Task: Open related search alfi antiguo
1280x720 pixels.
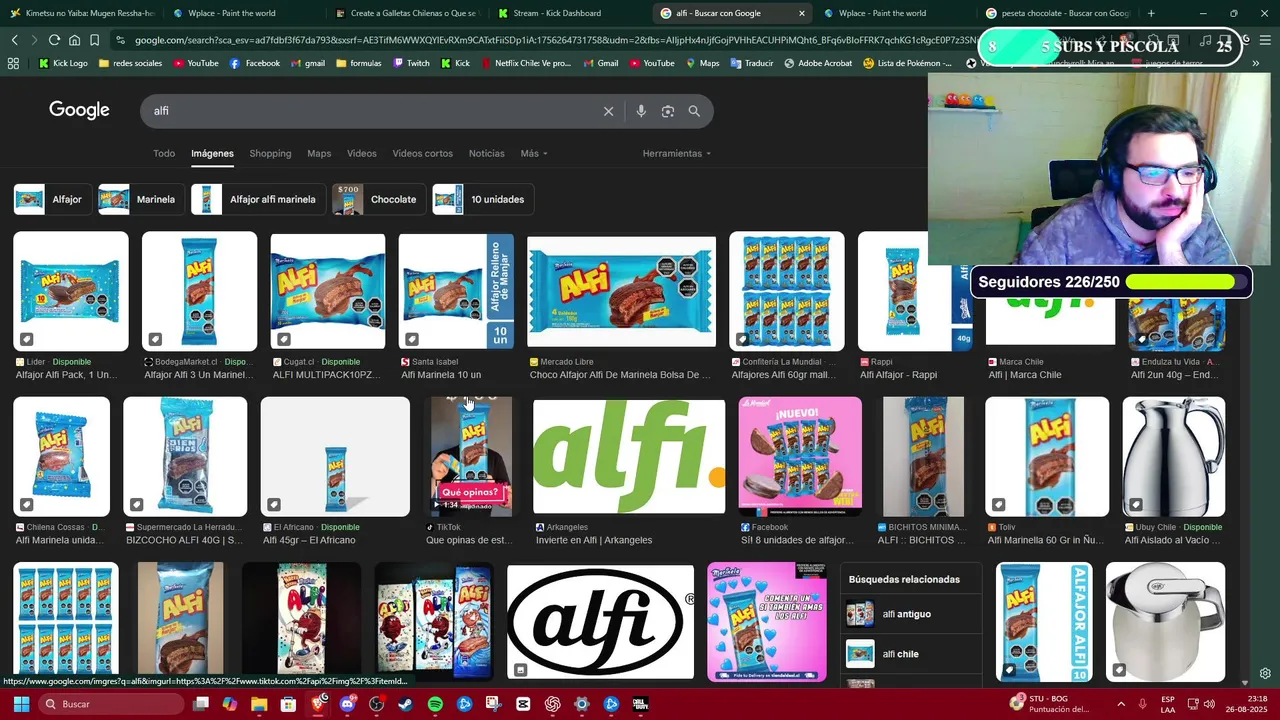Action: pos(911,614)
